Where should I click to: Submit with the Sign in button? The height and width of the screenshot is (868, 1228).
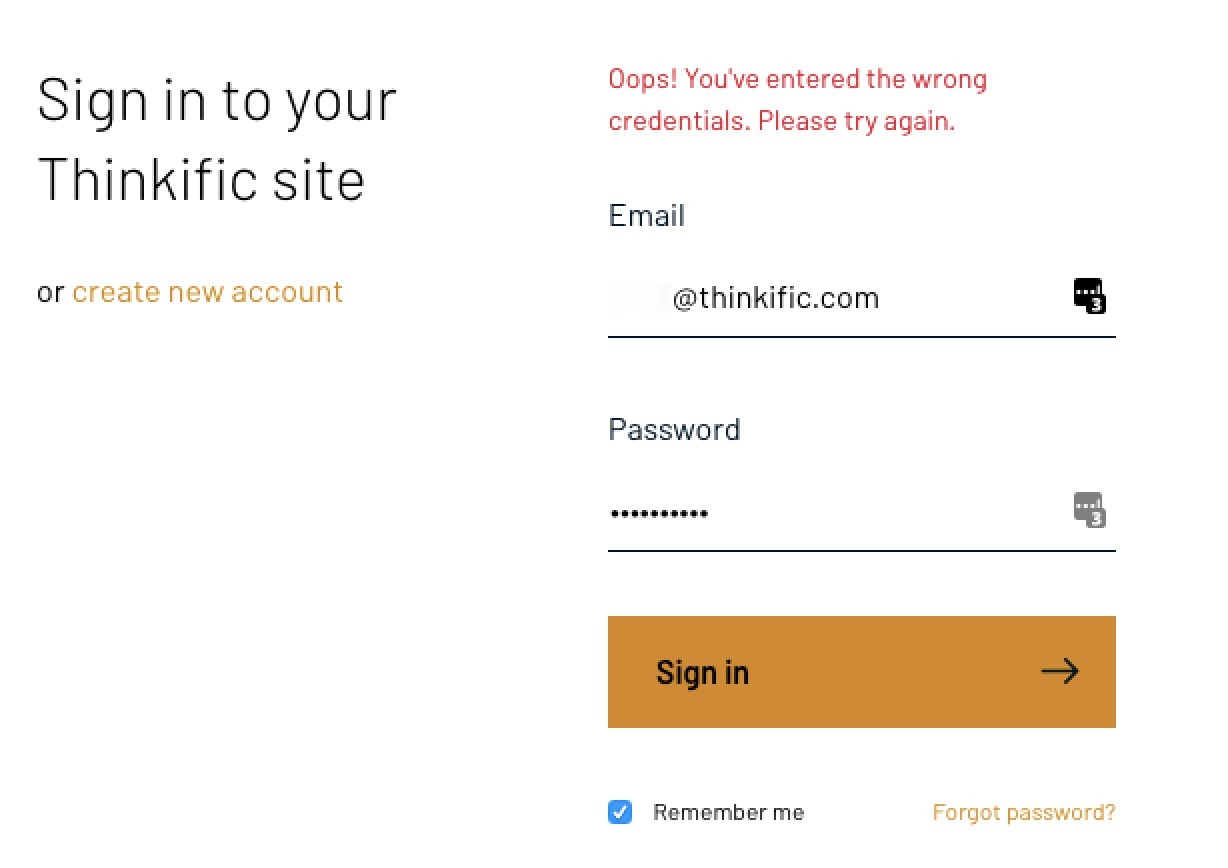[x=862, y=672]
